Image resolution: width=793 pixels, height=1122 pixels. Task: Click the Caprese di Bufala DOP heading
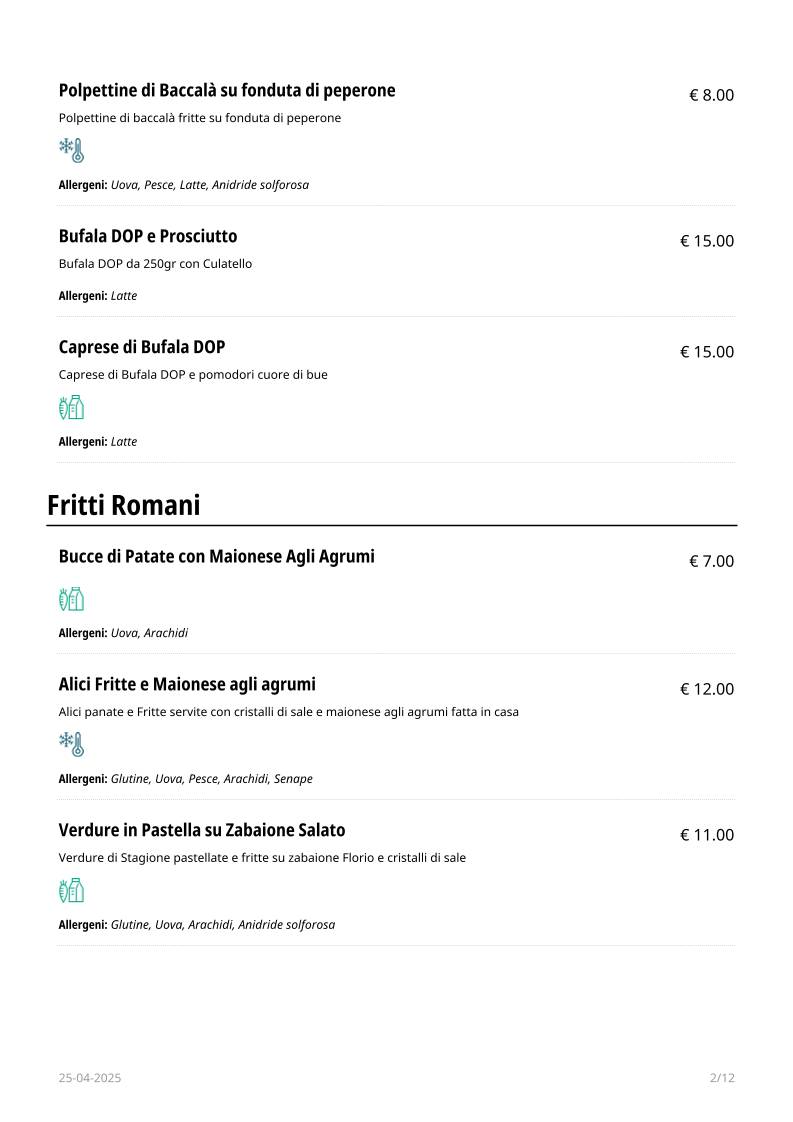(x=142, y=347)
